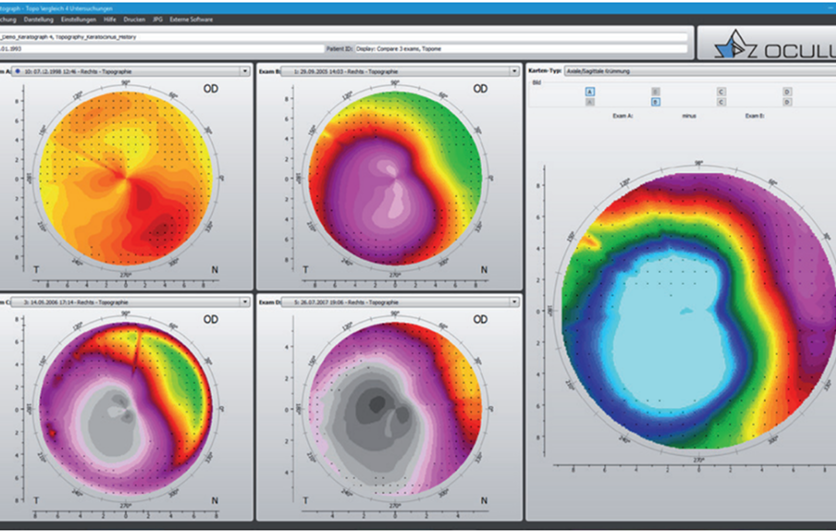Select image D in the bottom Bild row
This screenshot has width=836, height=532.
pyautogui.click(x=787, y=102)
